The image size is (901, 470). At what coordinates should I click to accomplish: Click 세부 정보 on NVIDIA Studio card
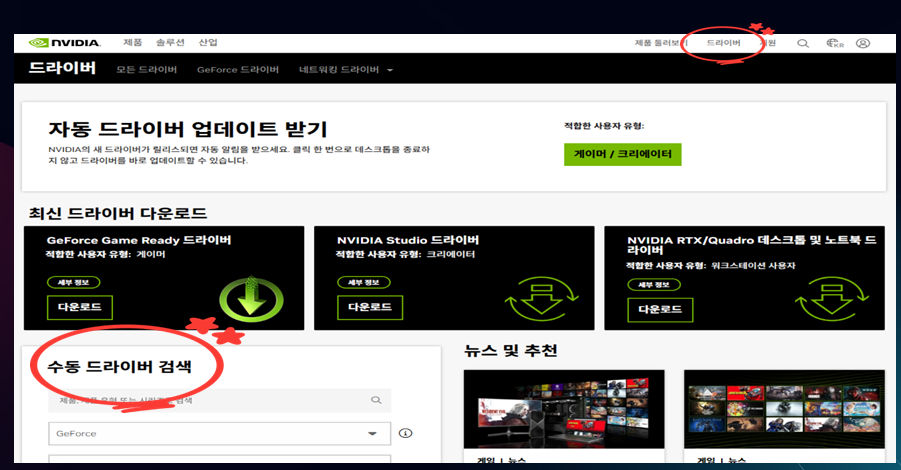(364, 282)
